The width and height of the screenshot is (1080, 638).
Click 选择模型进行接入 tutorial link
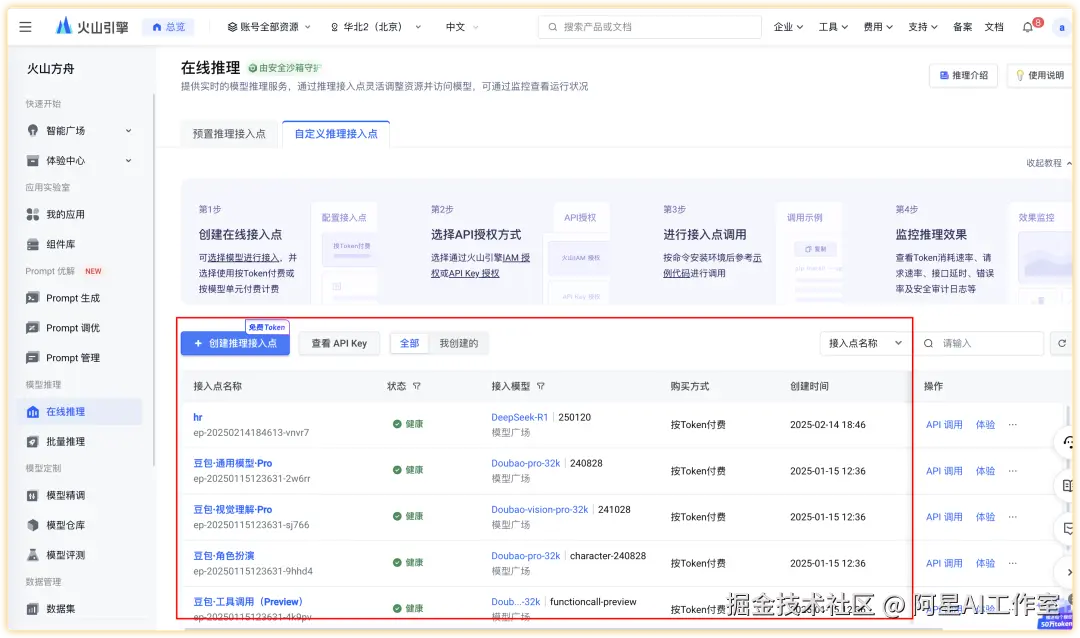point(243,258)
